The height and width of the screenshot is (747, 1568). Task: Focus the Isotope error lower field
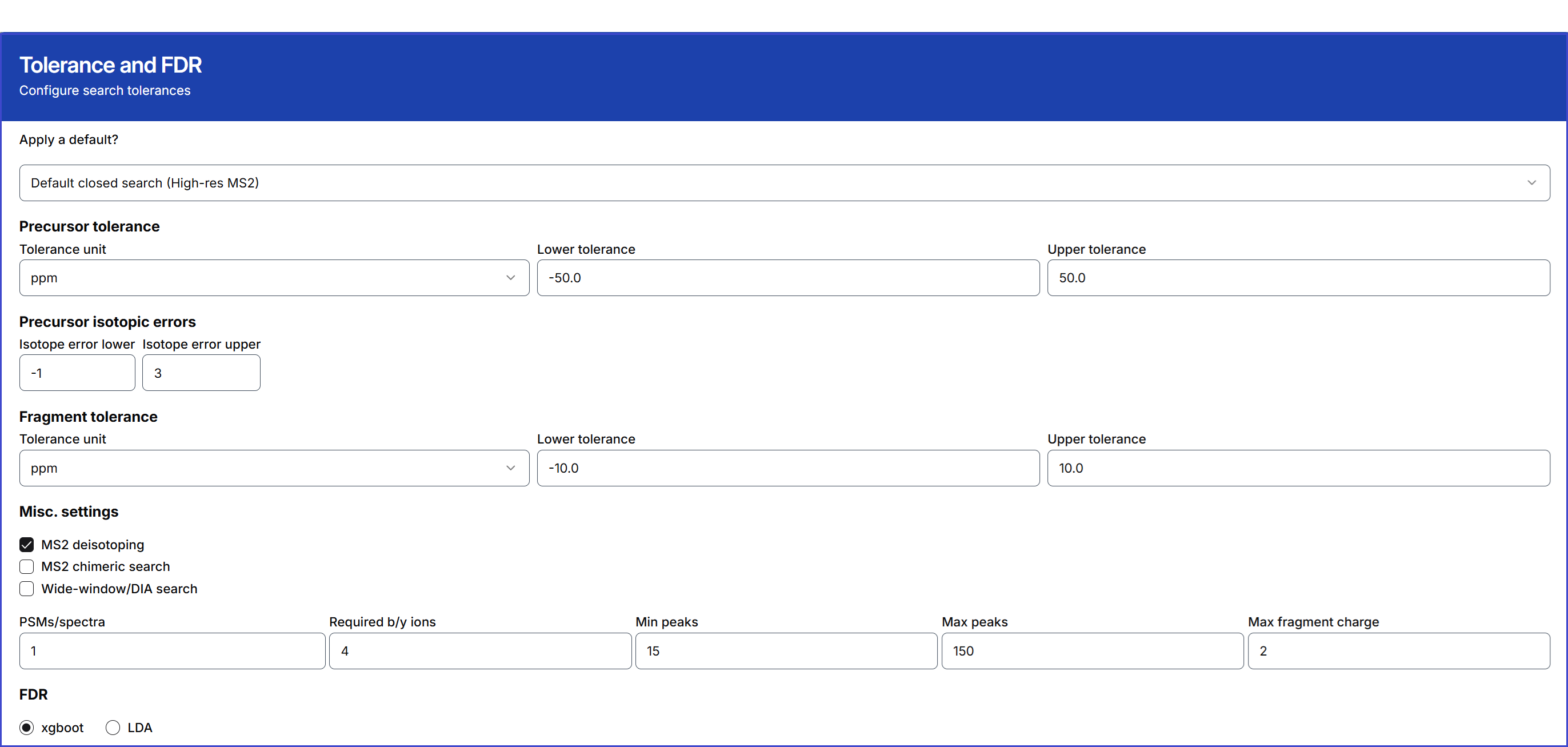pyautogui.click(x=77, y=373)
